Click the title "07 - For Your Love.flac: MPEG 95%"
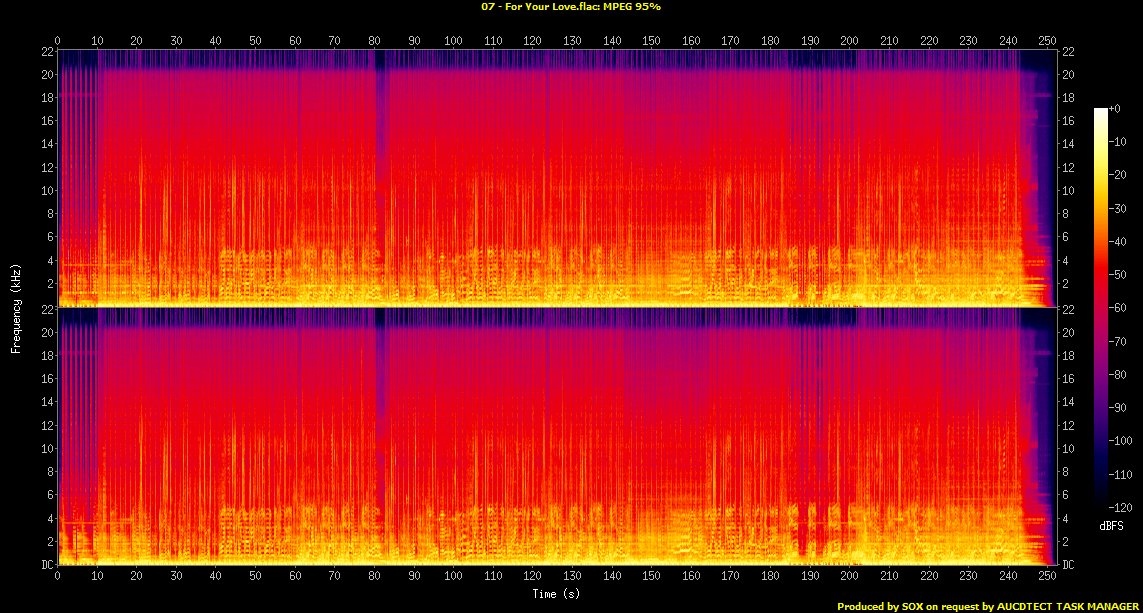 571,7
